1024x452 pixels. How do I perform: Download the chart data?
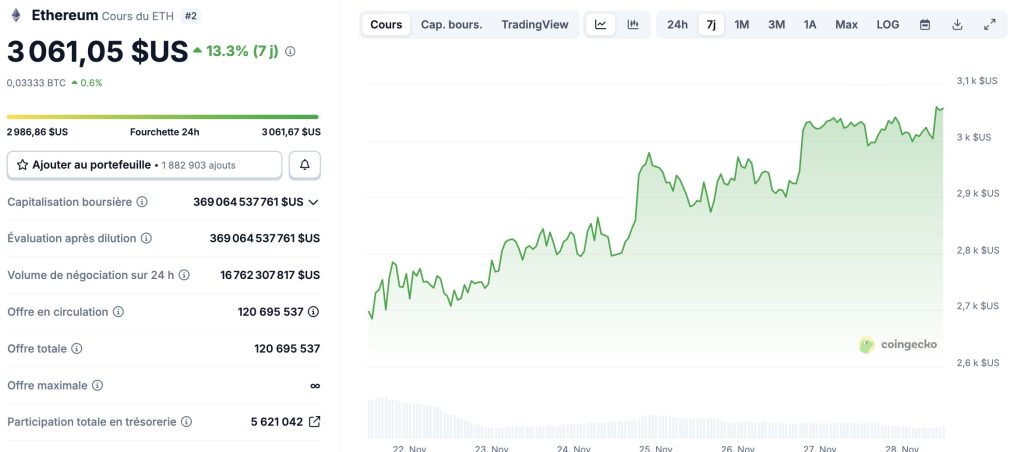957,25
